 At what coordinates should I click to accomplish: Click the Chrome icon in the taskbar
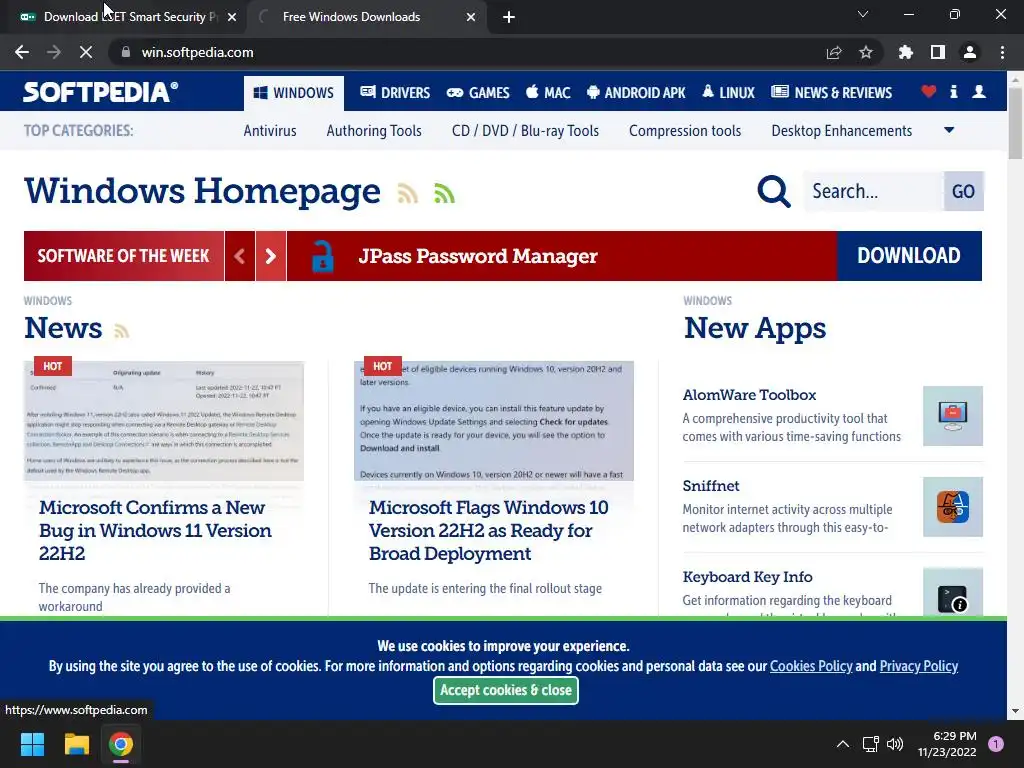(x=121, y=744)
